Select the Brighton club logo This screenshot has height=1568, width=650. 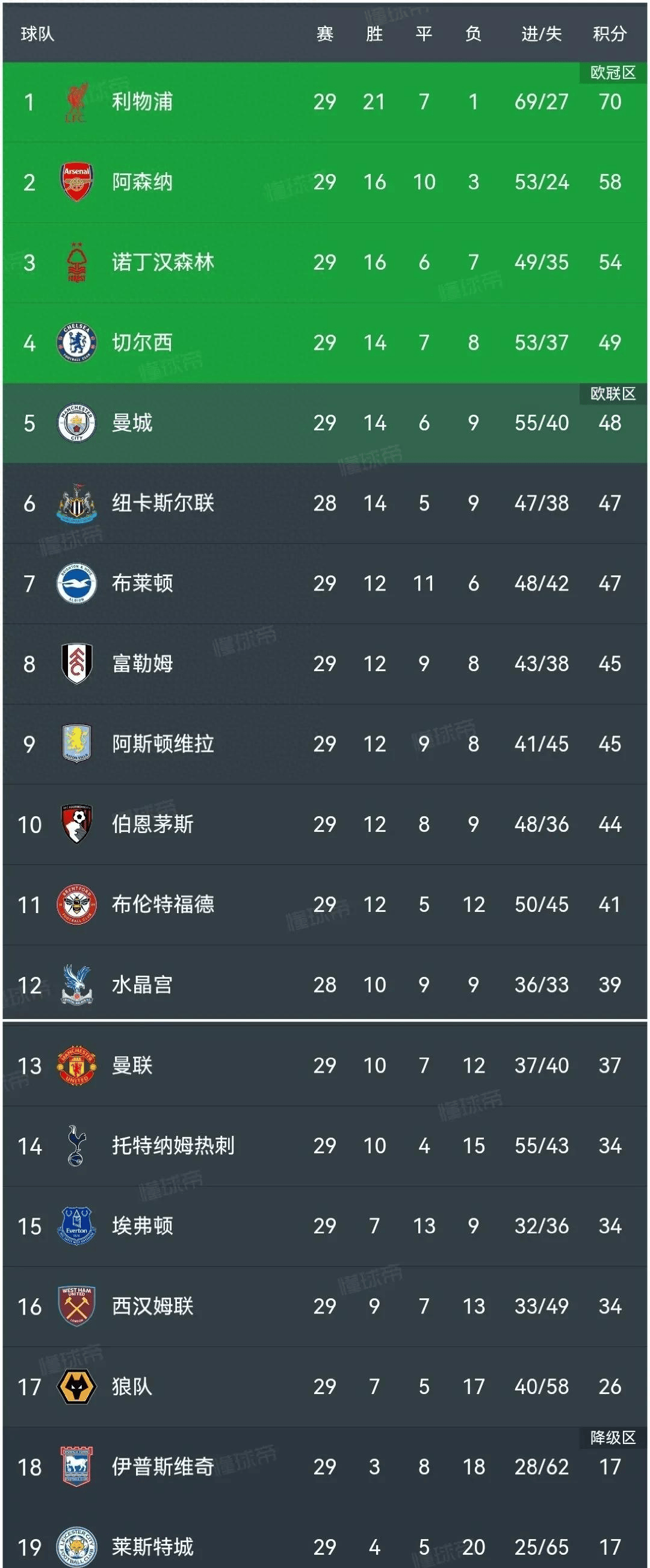click(76, 583)
